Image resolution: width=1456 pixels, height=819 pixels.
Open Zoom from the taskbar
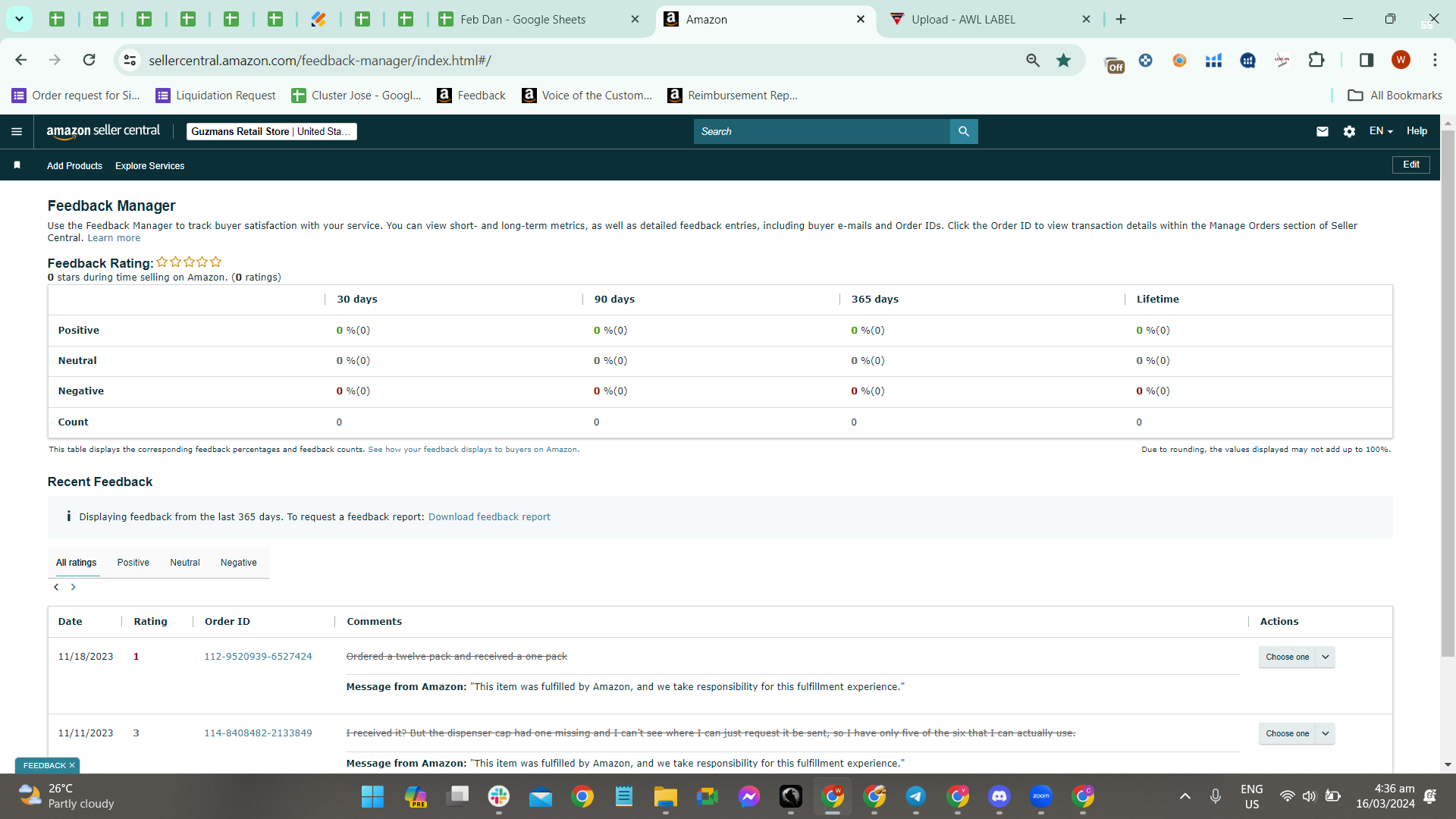[1041, 796]
